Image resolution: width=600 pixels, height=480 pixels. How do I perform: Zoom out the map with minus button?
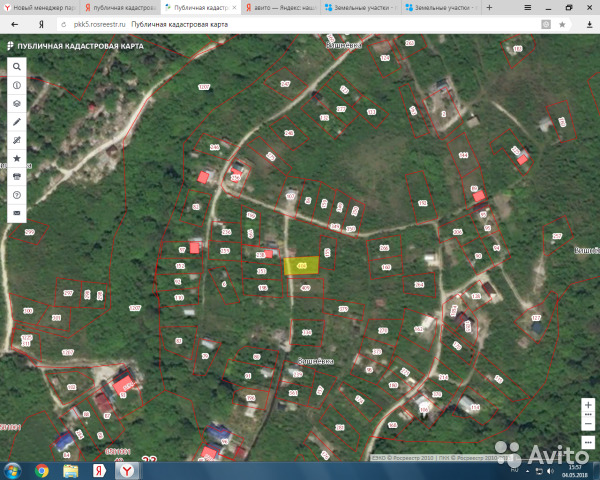pyautogui.click(x=588, y=424)
